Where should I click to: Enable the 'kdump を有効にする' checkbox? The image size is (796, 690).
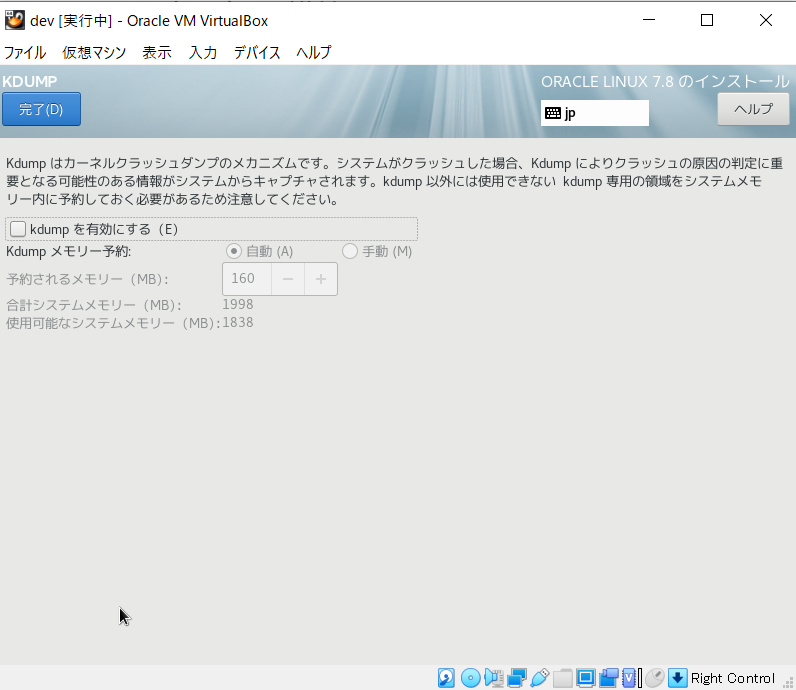pos(18,229)
